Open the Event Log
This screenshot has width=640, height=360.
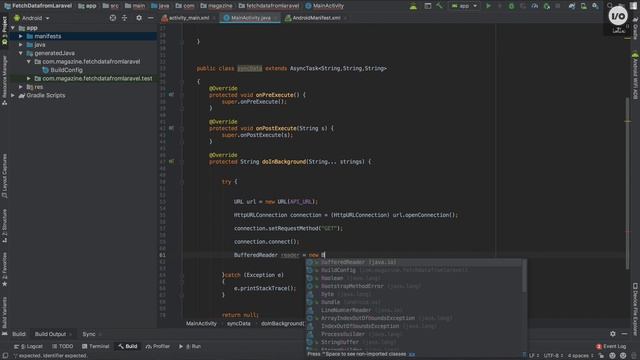[611, 346]
